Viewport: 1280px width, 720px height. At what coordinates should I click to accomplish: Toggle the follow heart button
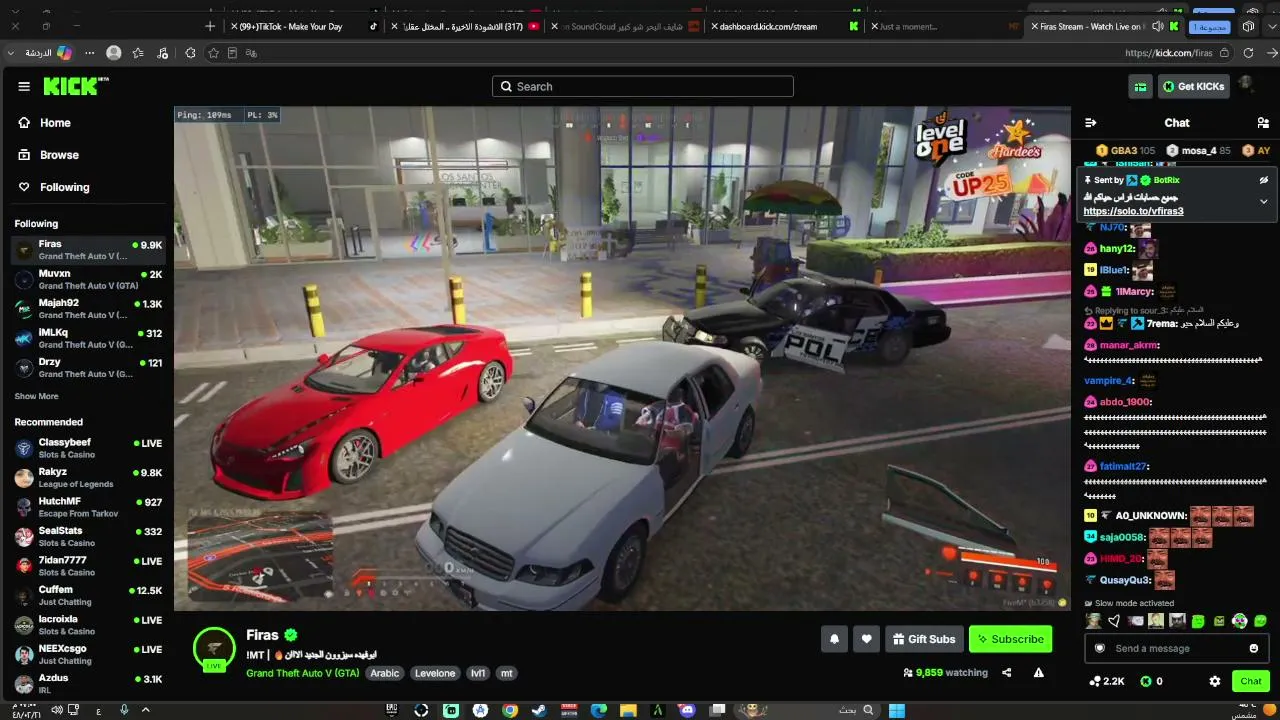point(866,639)
